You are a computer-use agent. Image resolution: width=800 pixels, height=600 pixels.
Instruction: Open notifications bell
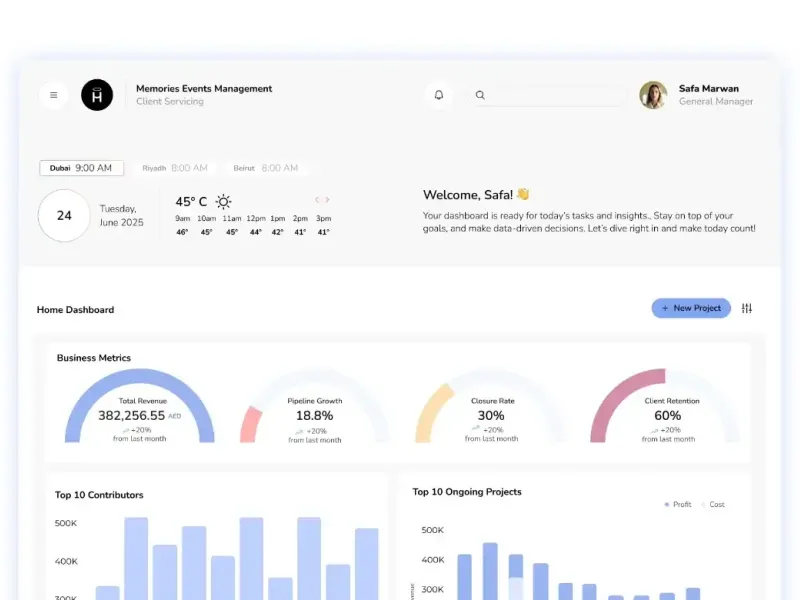[x=439, y=95]
